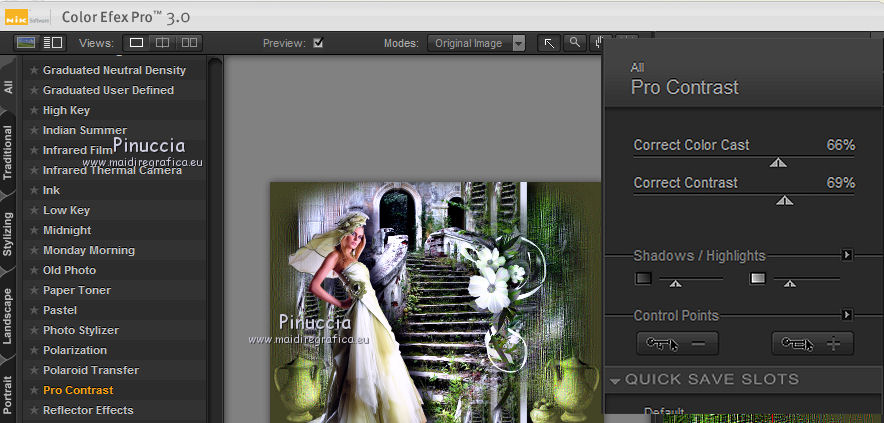
Task: Favorite star for Midnight filter
Action: pos(34,230)
